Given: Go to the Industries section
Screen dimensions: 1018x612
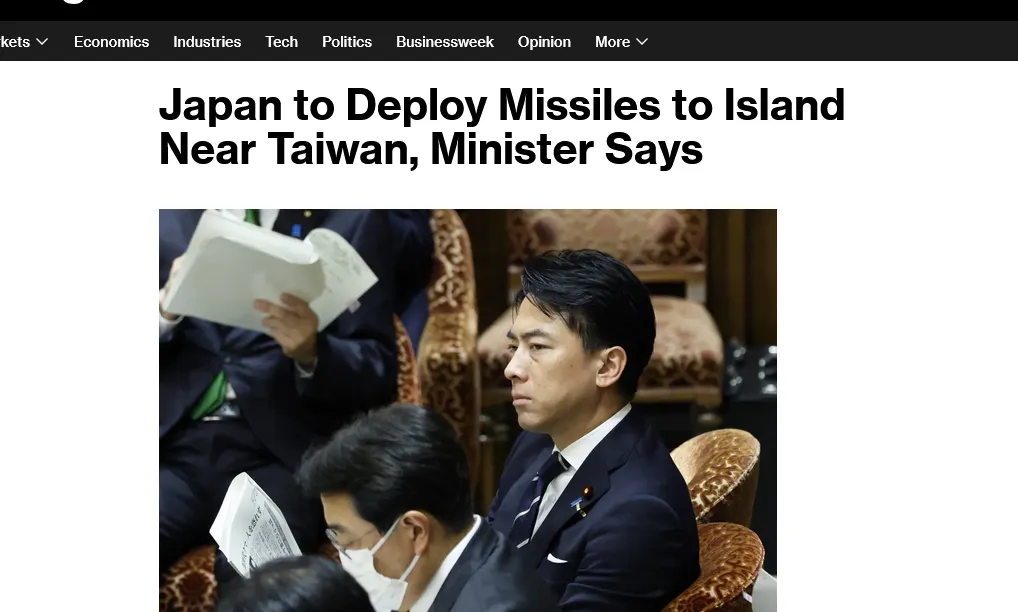Looking at the screenshot, I should click(x=207, y=42).
